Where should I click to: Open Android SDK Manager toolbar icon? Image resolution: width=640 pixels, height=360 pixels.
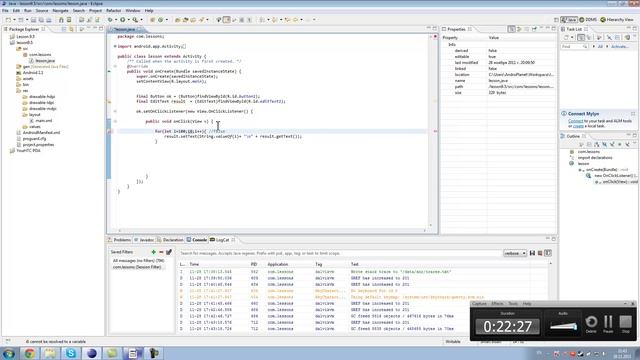[61, 20]
